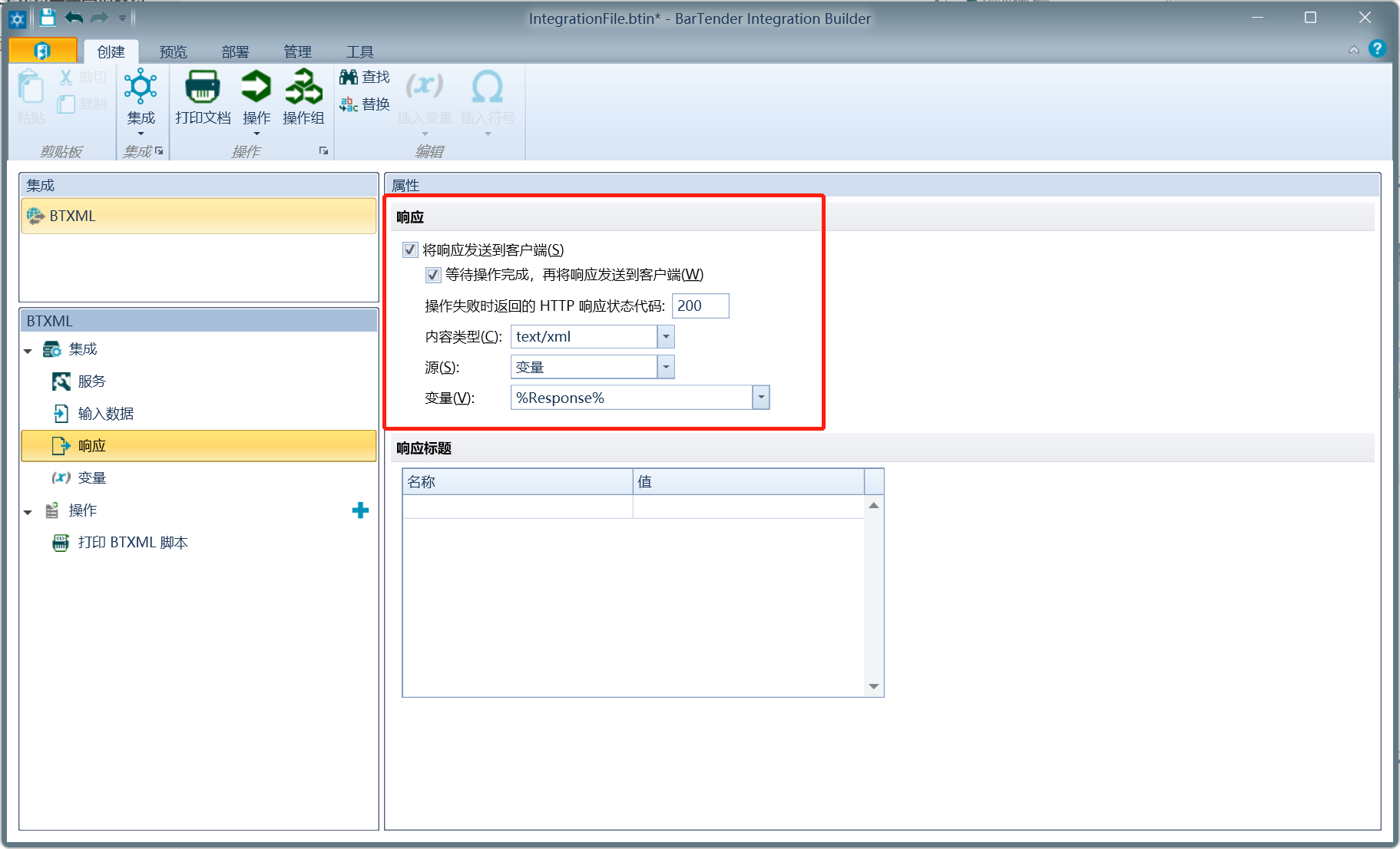The image size is (1400, 849).
Task: Open the 集成 ribbon button dropdown arrow
Action: pyautogui.click(x=141, y=134)
